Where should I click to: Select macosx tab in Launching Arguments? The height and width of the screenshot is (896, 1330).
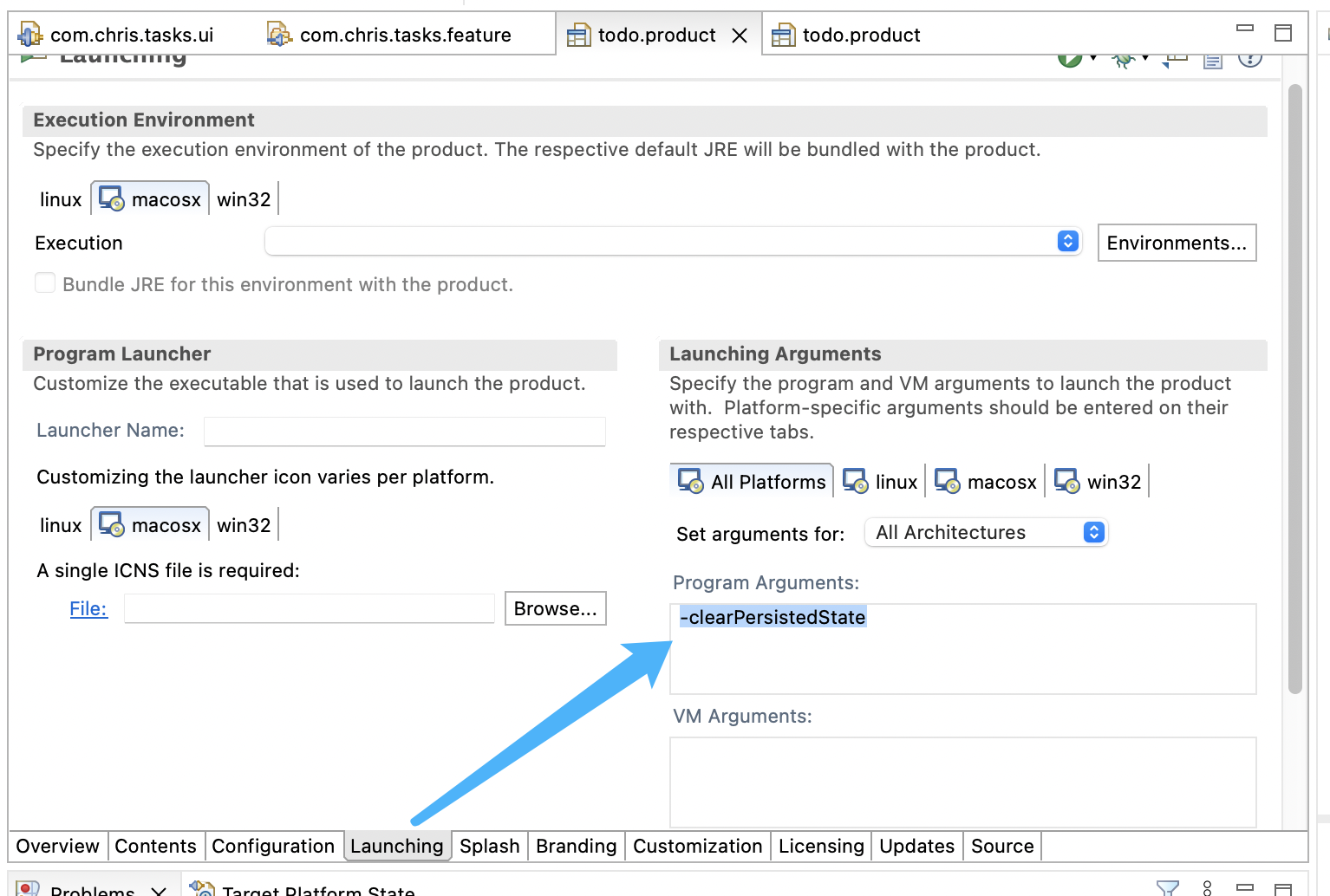tap(985, 481)
